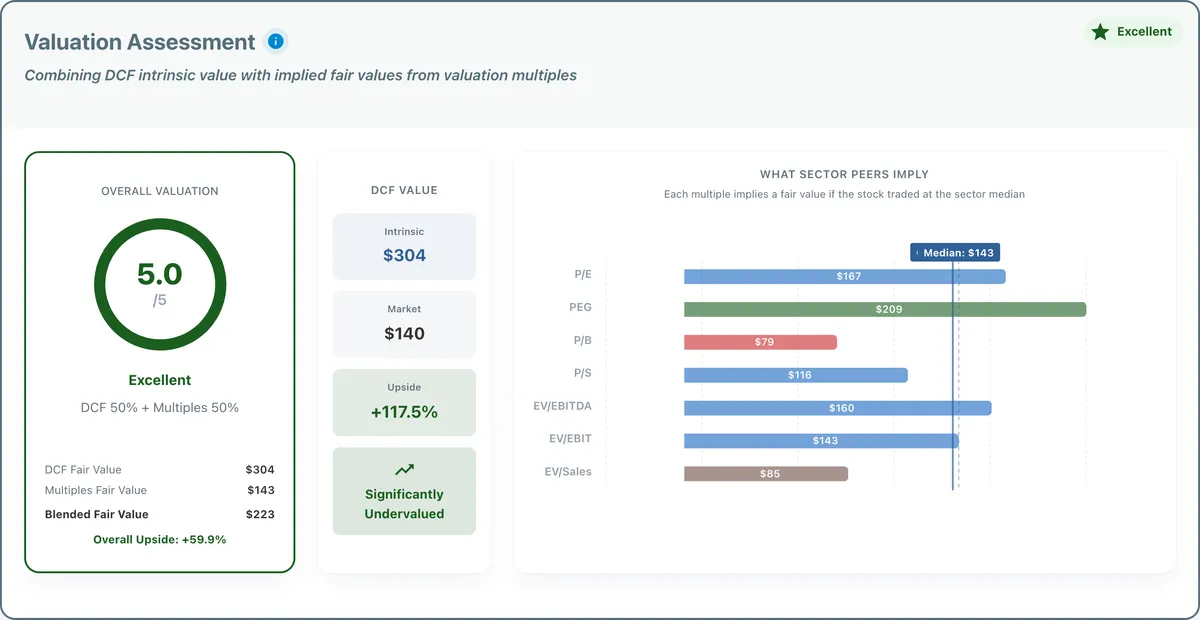Click the P/S axis label
The image size is (1200, 620).
583,373
